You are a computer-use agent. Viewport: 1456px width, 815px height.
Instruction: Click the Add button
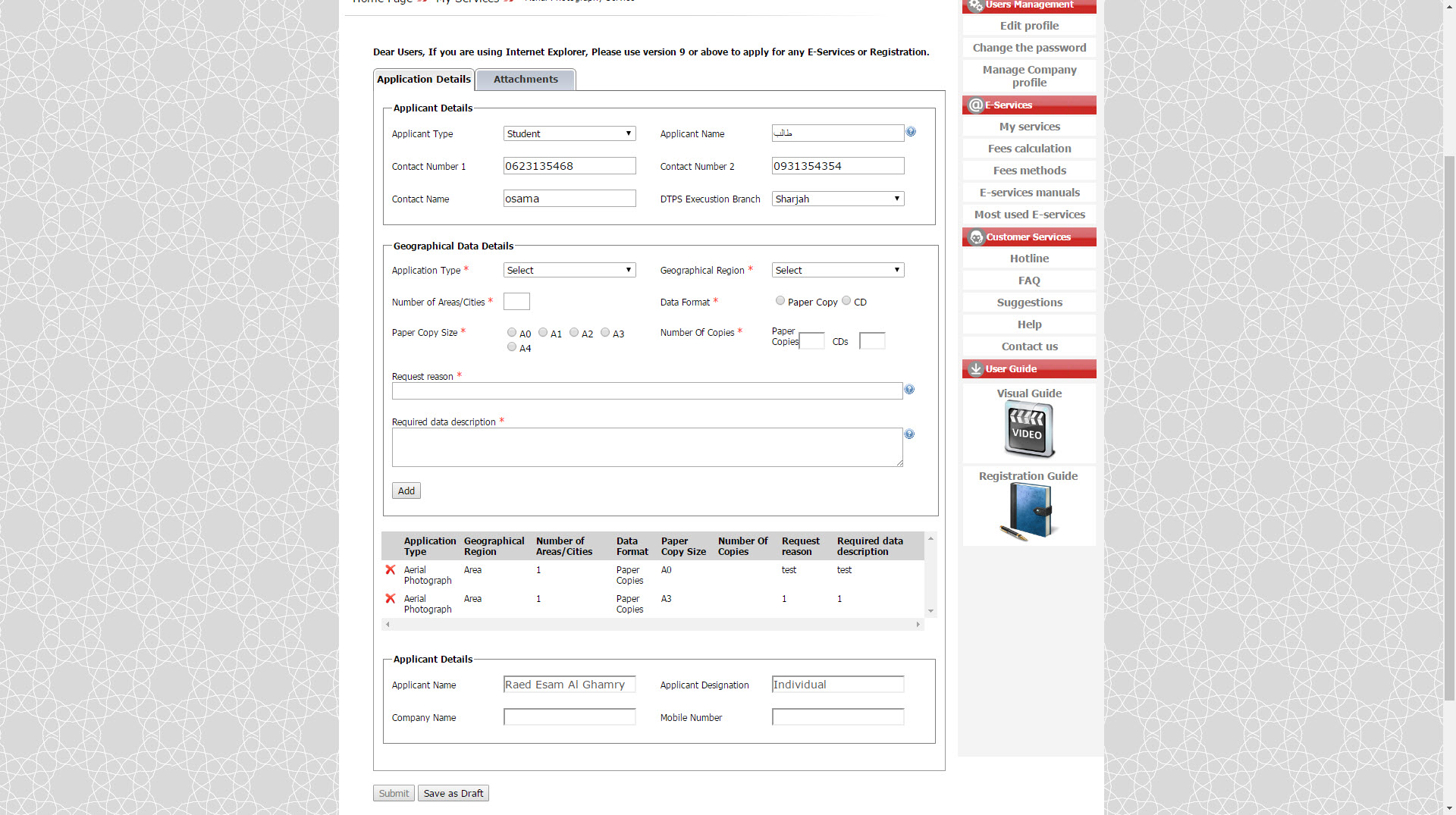pos(406,491)
